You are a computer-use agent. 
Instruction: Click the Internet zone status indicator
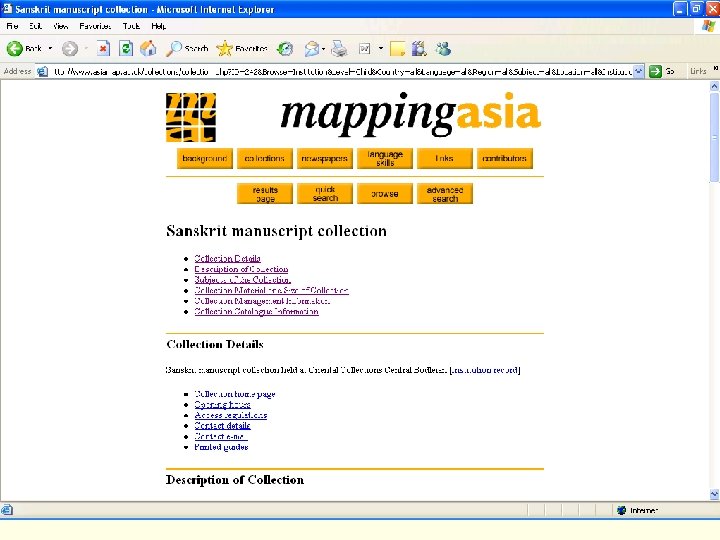[637, 510]
